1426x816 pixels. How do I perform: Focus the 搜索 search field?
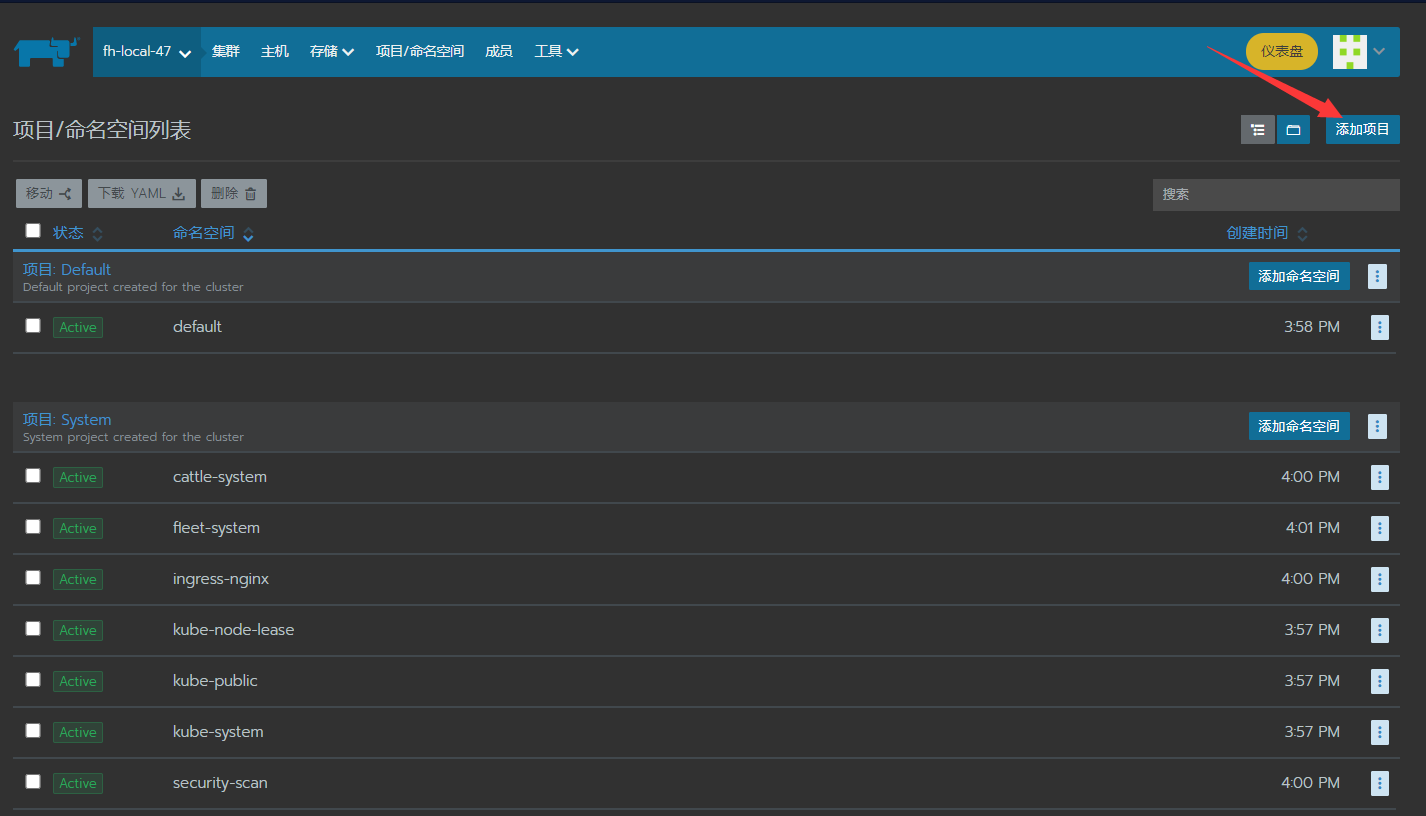(1276, 195)
